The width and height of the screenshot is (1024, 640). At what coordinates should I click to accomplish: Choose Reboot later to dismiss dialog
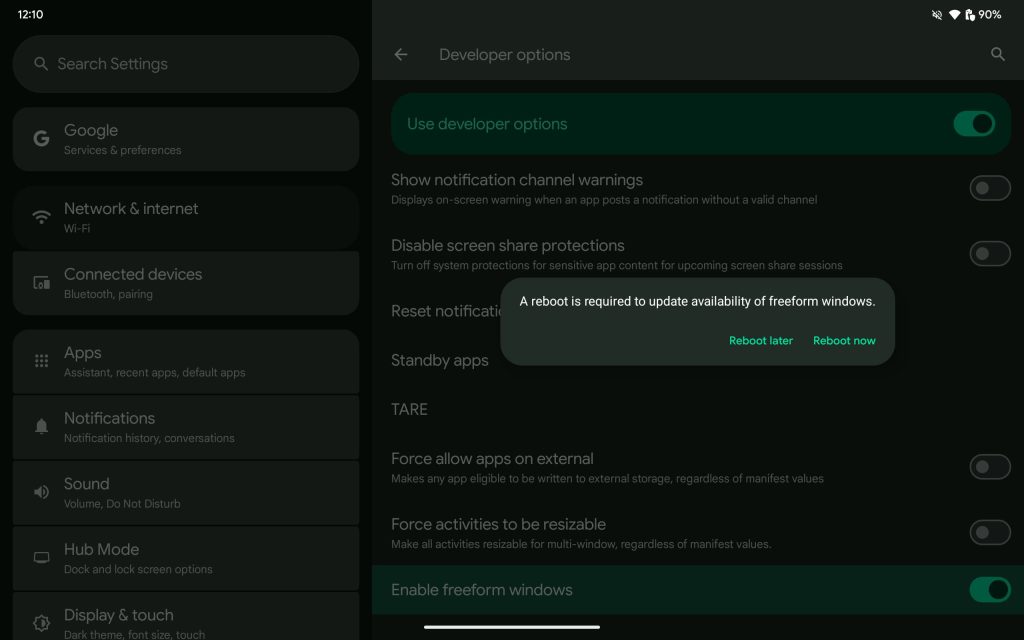[x=761, y=340]
